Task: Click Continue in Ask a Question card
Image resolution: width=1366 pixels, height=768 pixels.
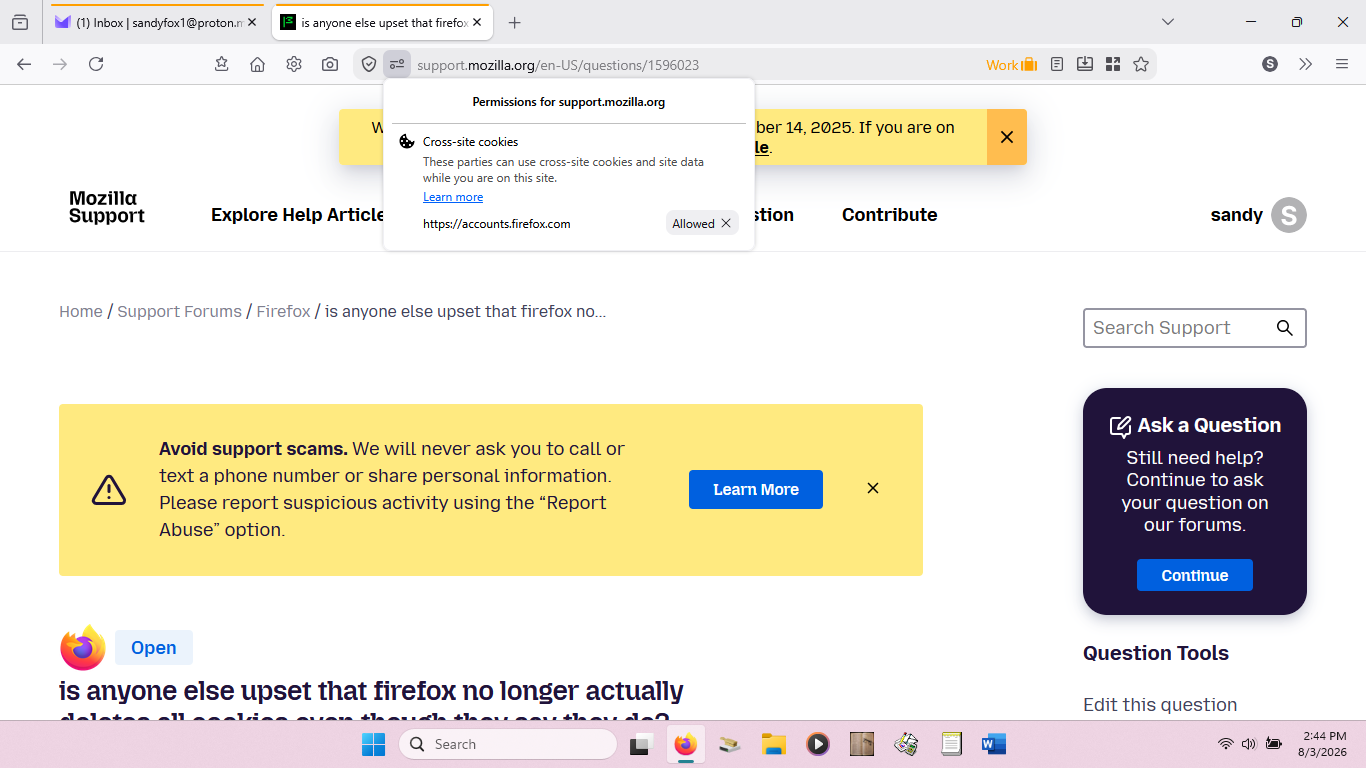Action: (1195, 575)
